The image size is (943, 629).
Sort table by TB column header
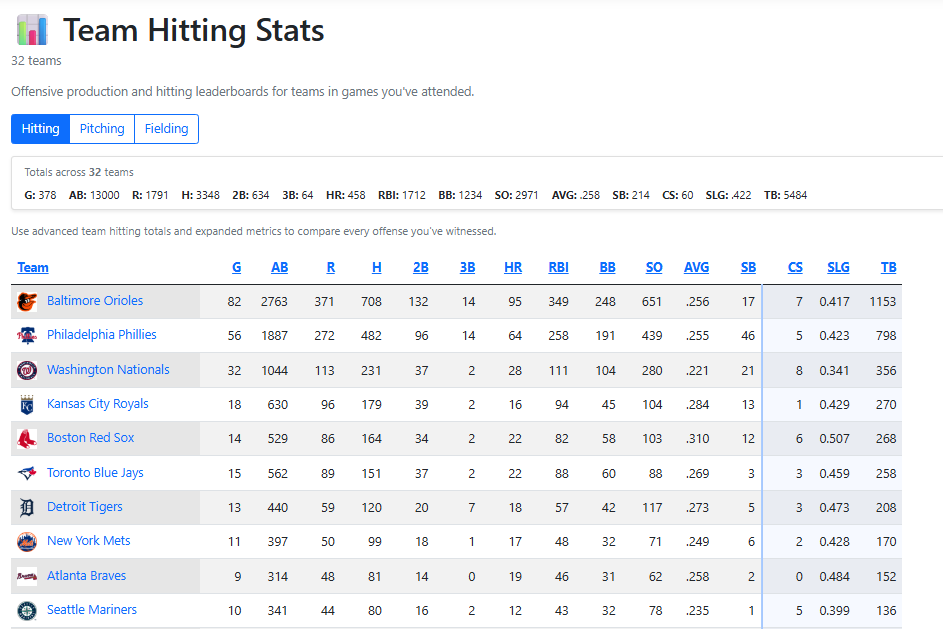(x=888, y=268)
